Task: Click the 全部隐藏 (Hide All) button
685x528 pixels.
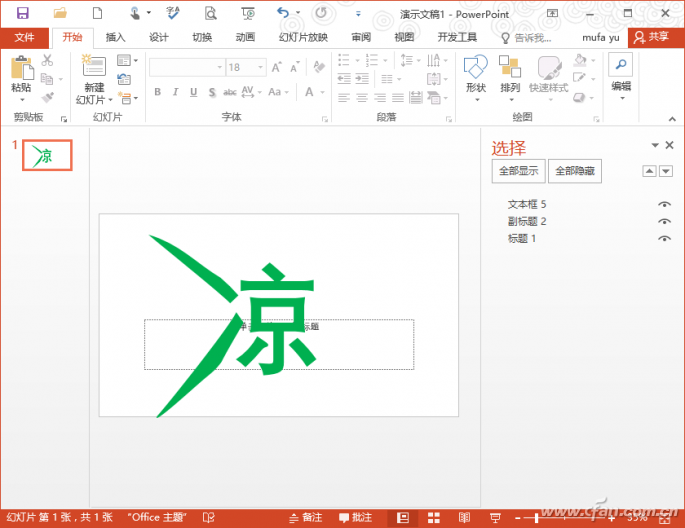Action: click(574, 171)
